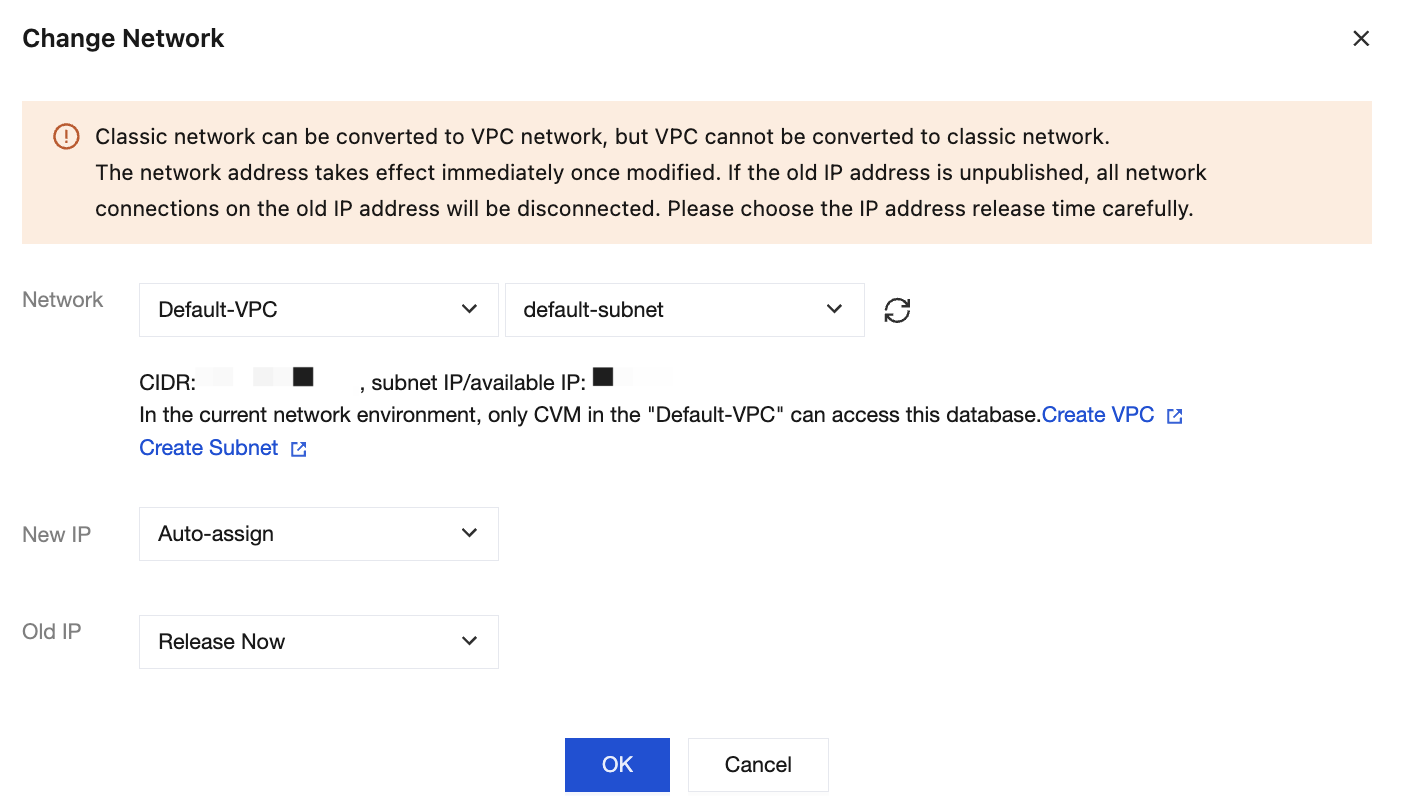1406x810 pixels.
Task: Click external-link icon beside Create Subnet
Action: click(x=299, y=449)
